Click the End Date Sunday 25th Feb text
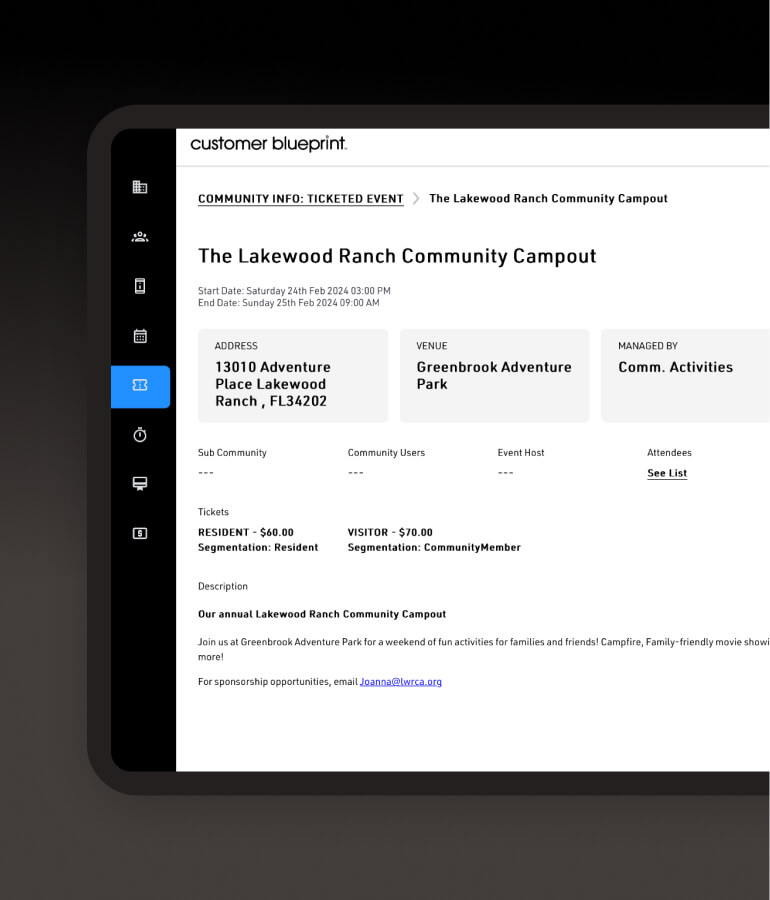 (289, 303)
